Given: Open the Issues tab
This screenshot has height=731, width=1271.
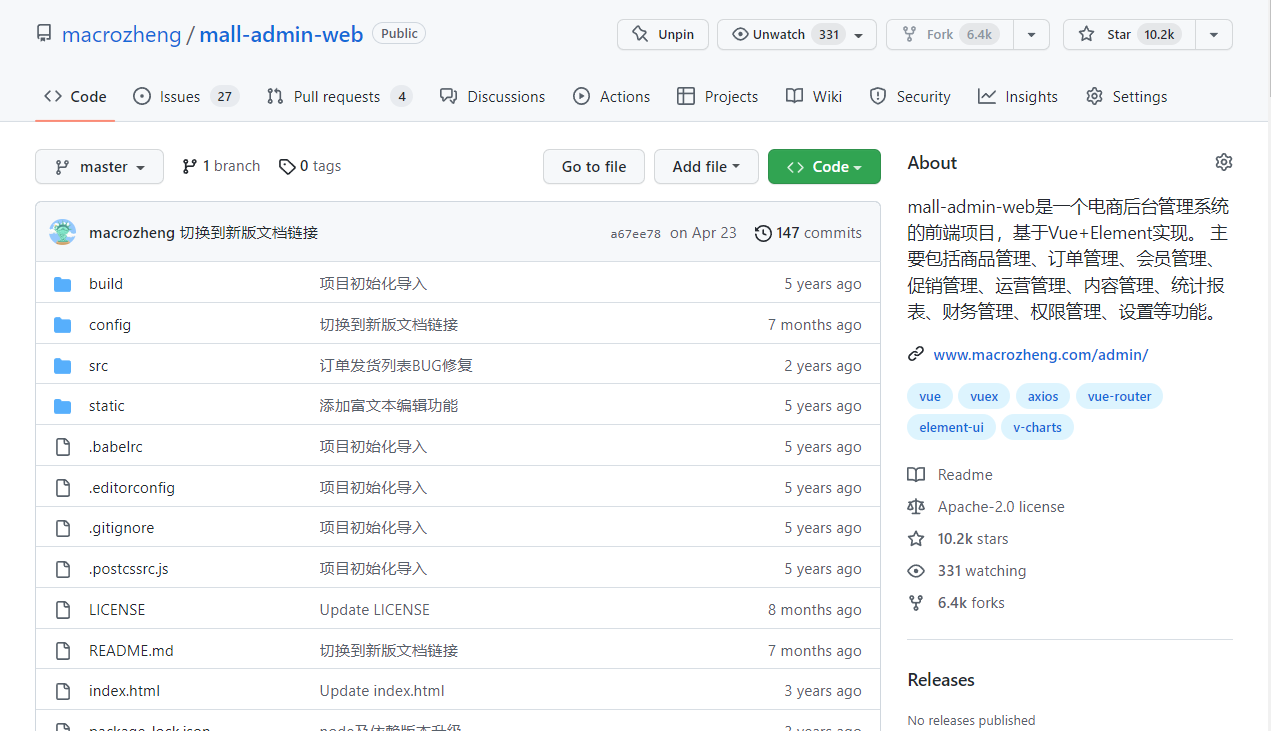Looking at the screenshot, I should pyautogui.click(x=186, y=97).
